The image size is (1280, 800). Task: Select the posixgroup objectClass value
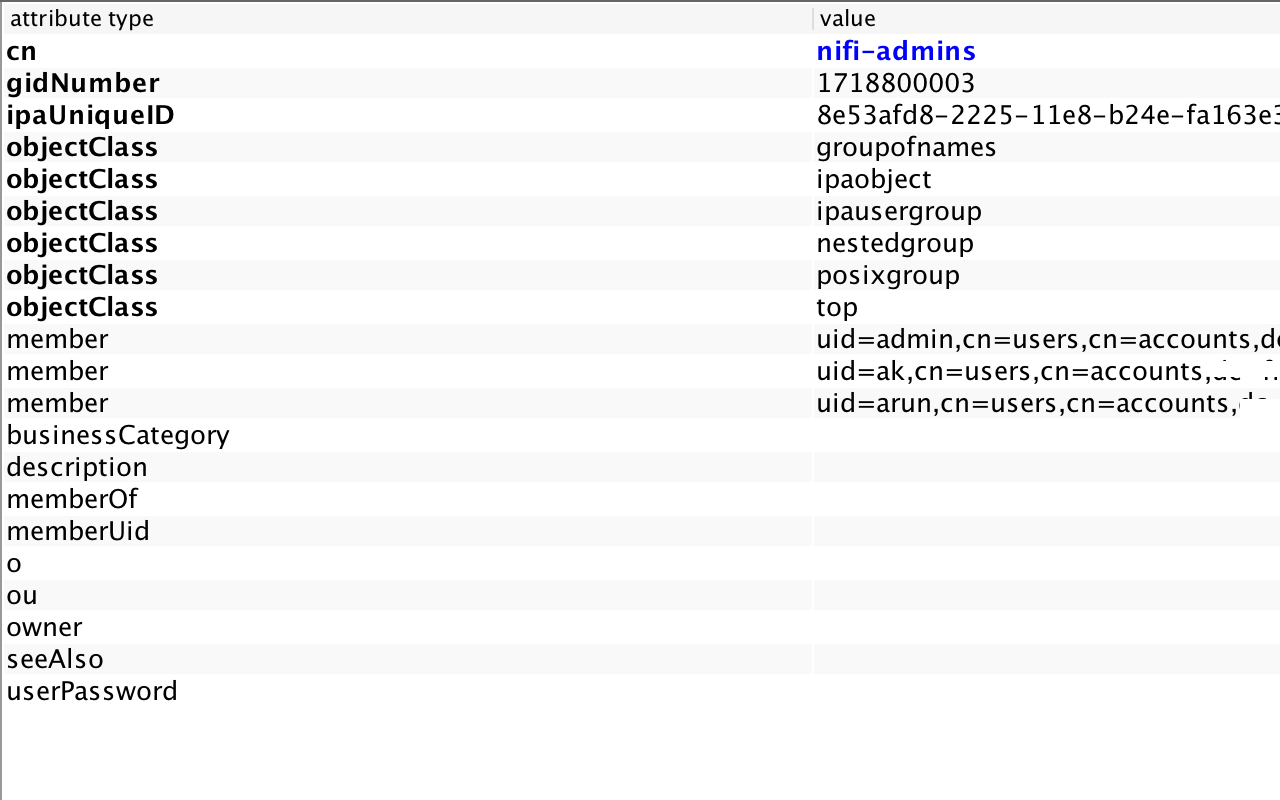[x=887, y=275]
